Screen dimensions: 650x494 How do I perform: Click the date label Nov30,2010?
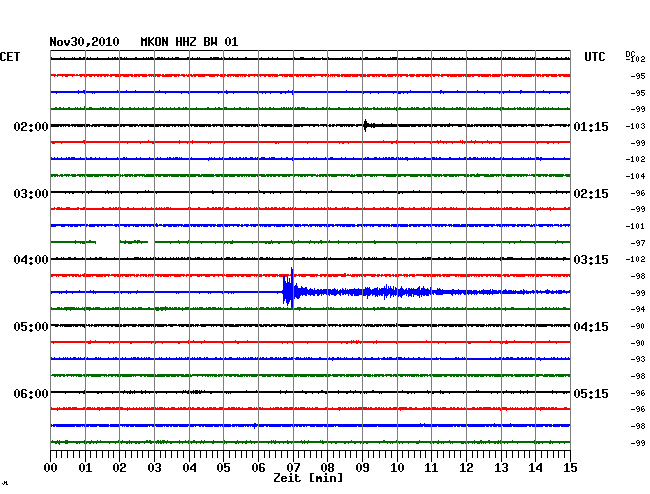(x=84, y=42)
